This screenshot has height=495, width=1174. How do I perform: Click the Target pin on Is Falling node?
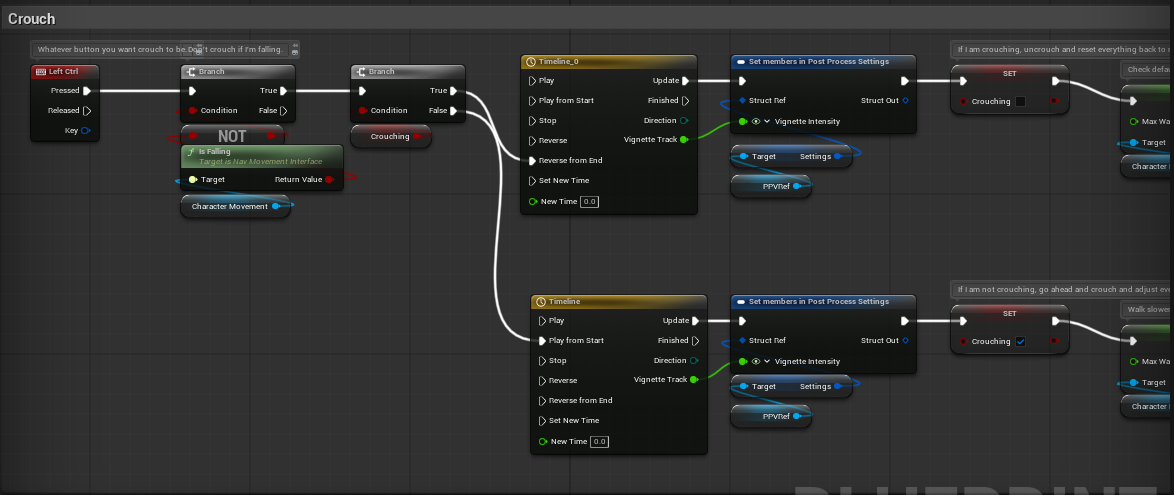coord(193,180)
